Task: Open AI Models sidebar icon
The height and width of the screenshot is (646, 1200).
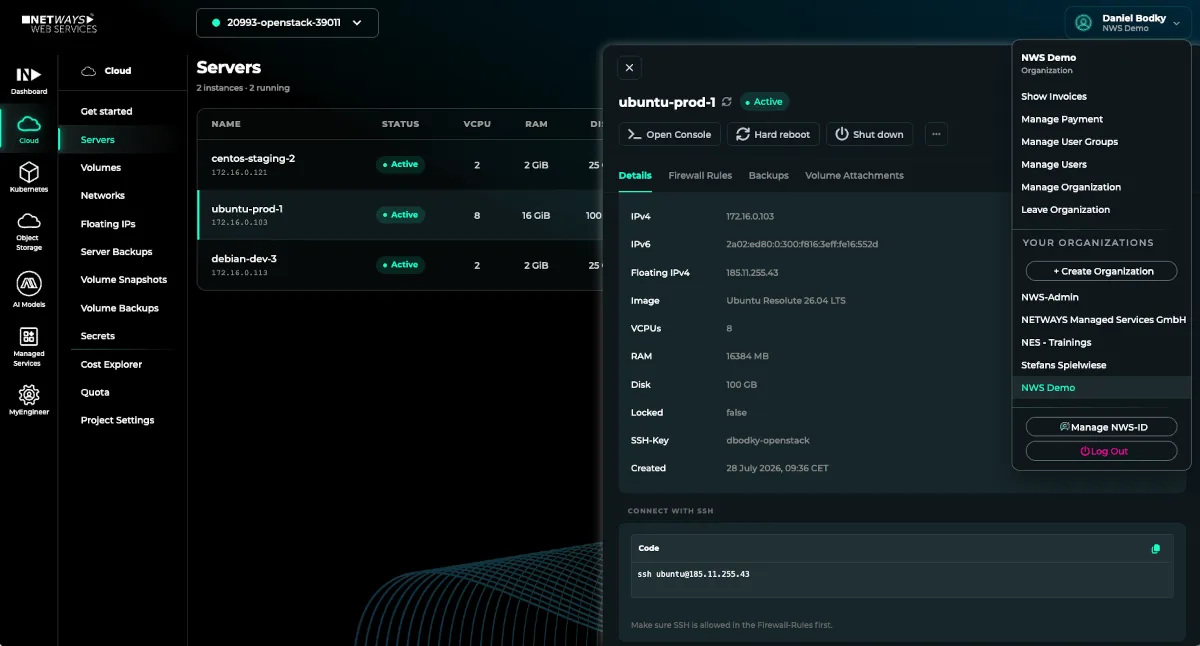Action: point(29,289)
